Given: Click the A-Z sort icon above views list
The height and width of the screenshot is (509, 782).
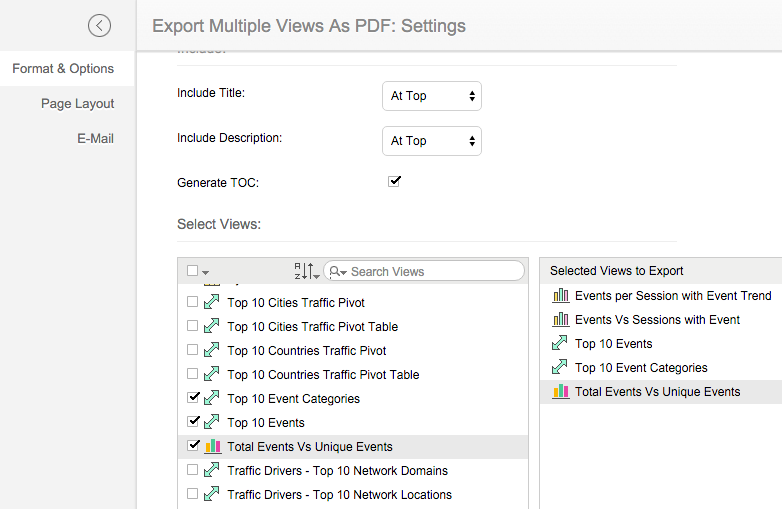Looking at the screenshot, I should [304, 271].
